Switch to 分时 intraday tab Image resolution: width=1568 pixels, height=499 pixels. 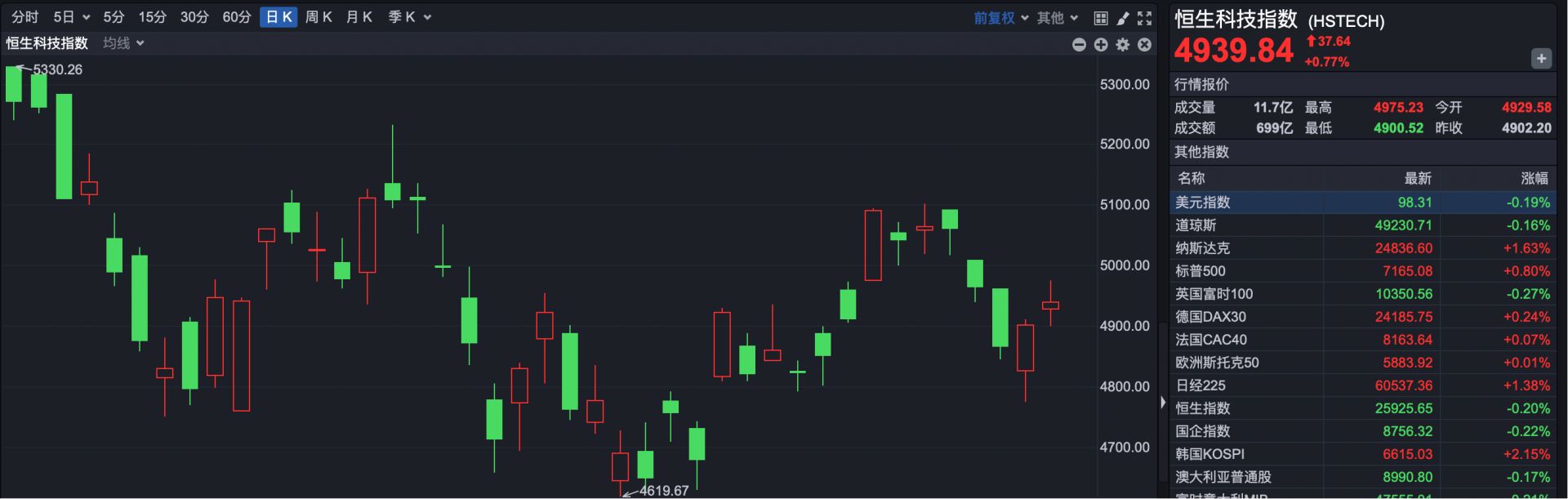pyautogui.click(x=25, y=17)
